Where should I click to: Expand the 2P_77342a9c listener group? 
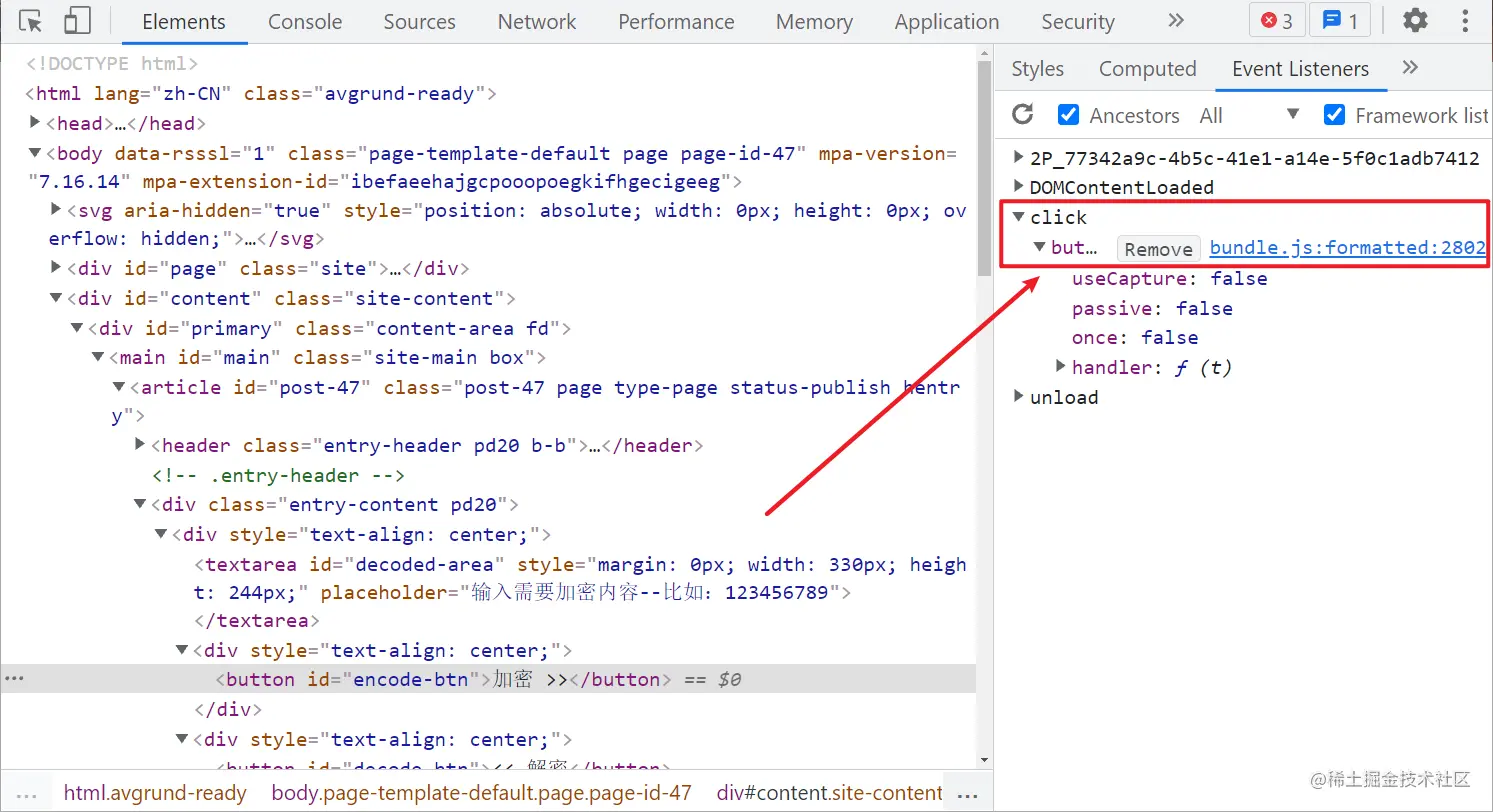[x=1019, y=157]
